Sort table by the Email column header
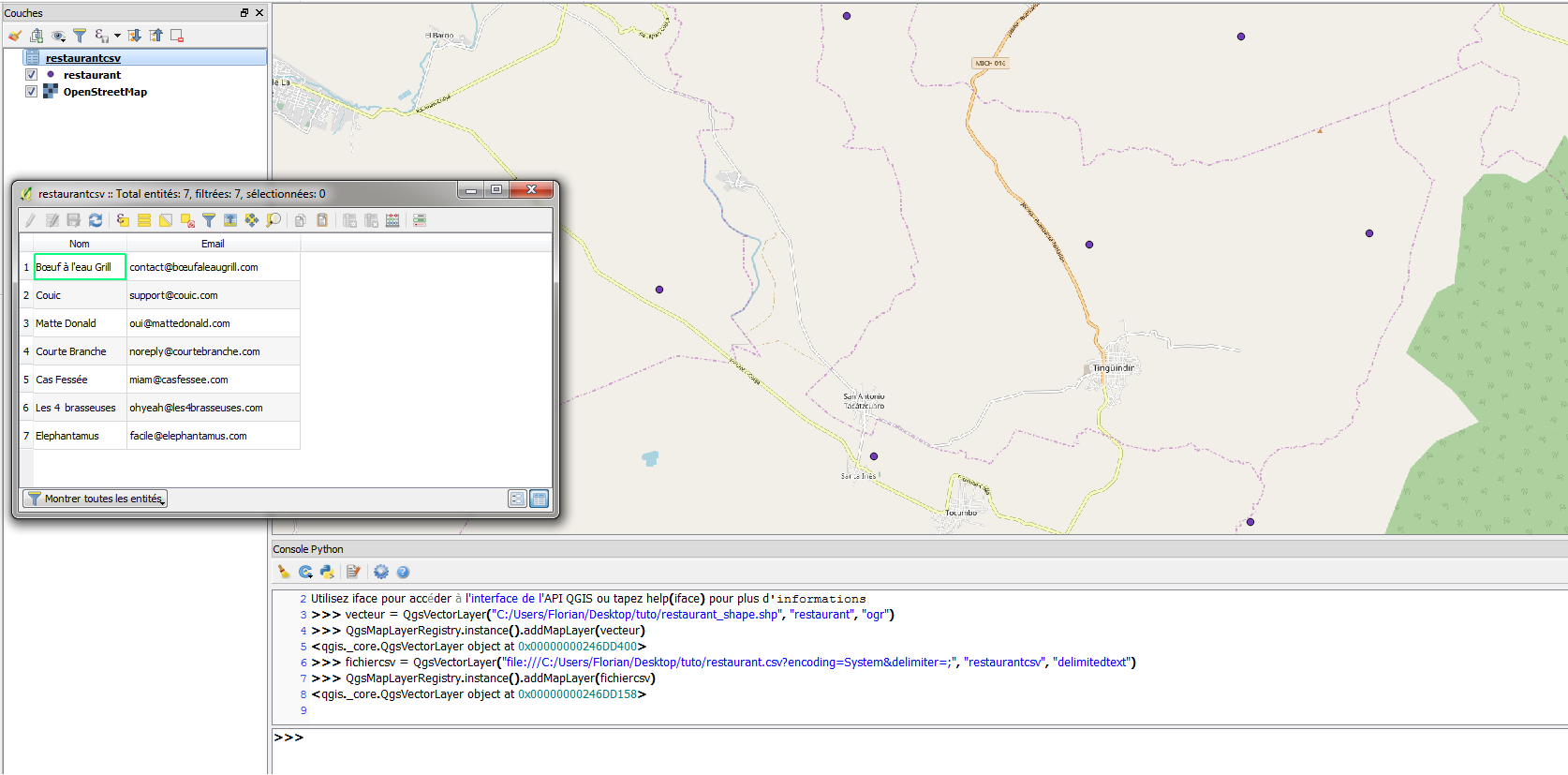Image resolution: width=1568 pixels, height=775 pixels. click(213, 244)
